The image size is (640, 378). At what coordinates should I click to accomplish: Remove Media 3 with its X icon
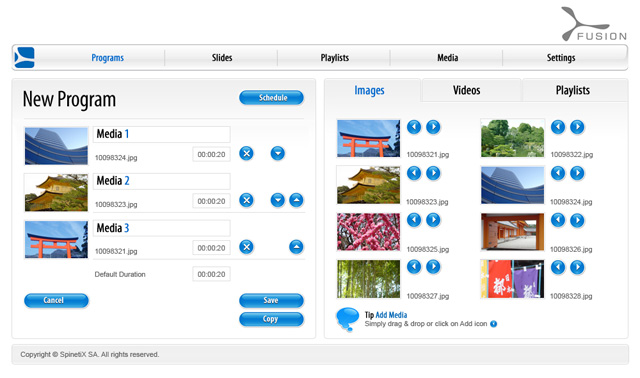click(246, 247)
